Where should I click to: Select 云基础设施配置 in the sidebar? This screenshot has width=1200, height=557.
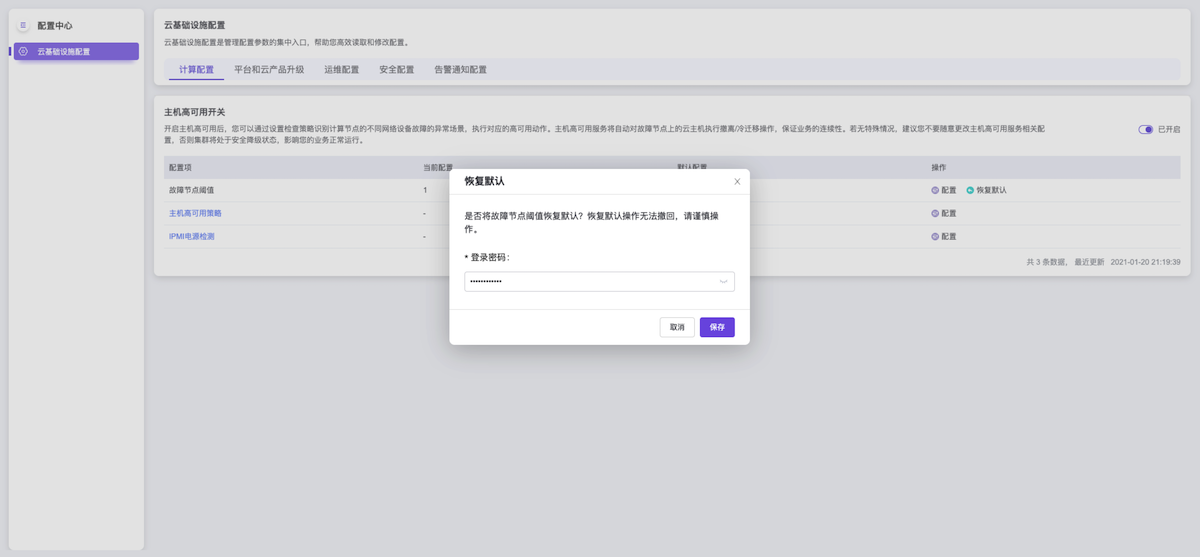pos(76,51)
